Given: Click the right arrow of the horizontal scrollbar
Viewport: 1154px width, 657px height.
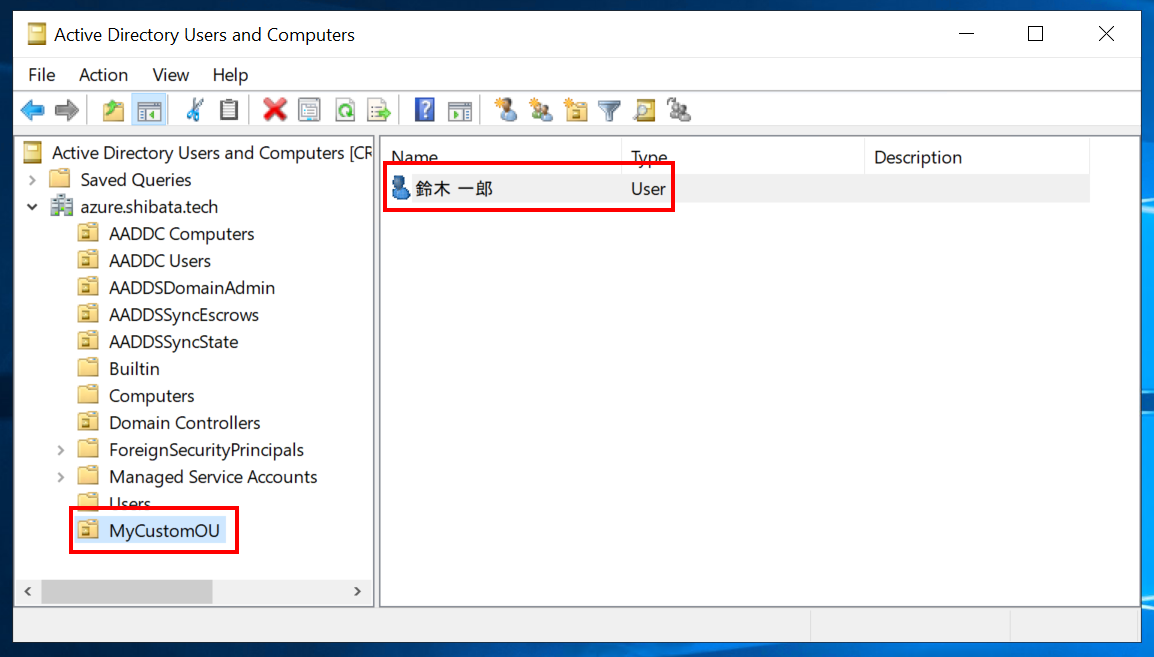Looking at the screenshot, I should click(358, 591).
